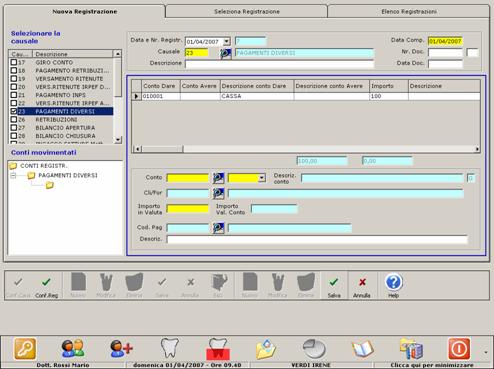Check the 17 GIRO CONTO checkbox
Image resolution: width=494 pixels, height=369 pixels.
[x=14, y=62]
